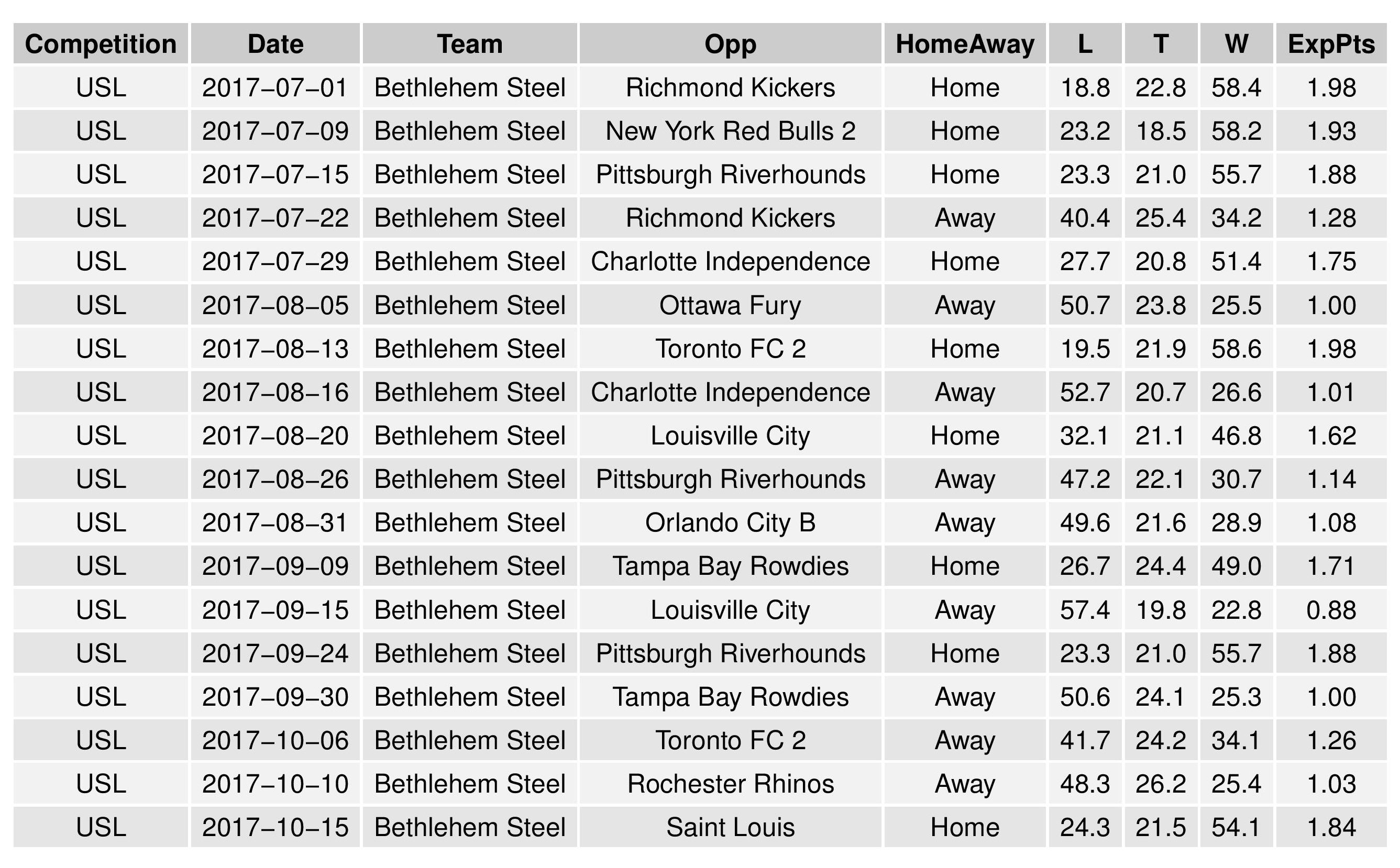Click the T column header

[x=1161, y=44]
